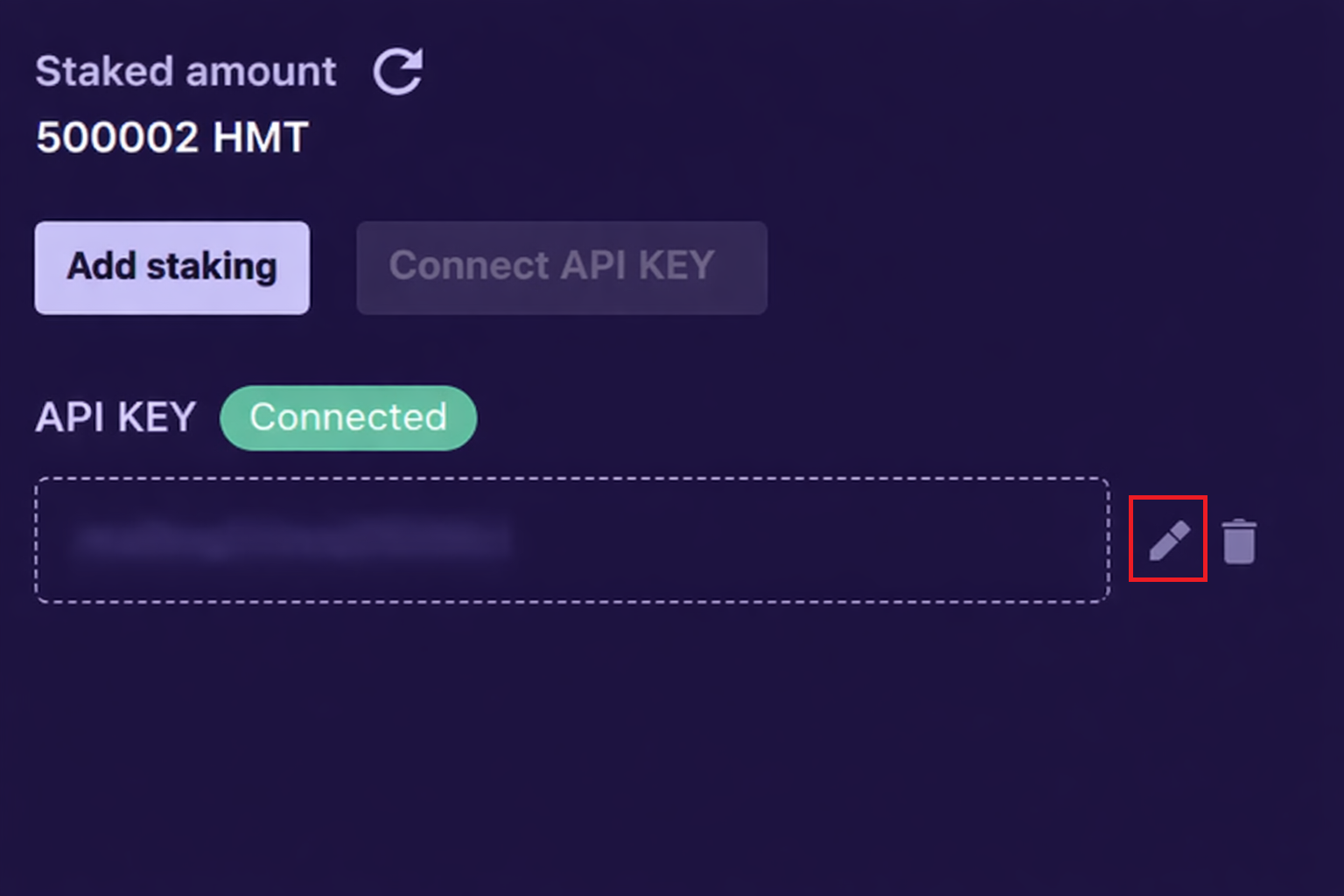
Task: Select the 500002 HMT staked value
Action: coord(171,137)
